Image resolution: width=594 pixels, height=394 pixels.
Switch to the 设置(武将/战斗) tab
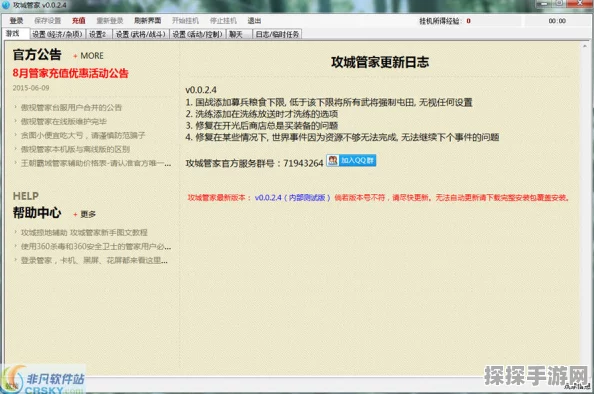pos(141,34)
